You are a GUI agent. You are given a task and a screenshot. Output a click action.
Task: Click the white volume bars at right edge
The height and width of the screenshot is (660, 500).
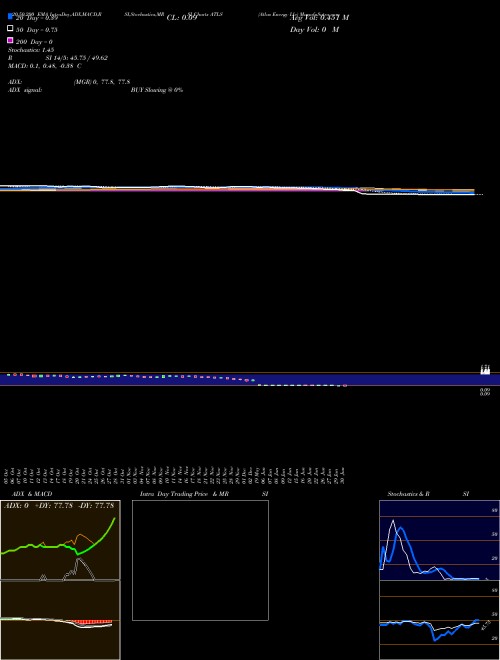pos(485,370)
